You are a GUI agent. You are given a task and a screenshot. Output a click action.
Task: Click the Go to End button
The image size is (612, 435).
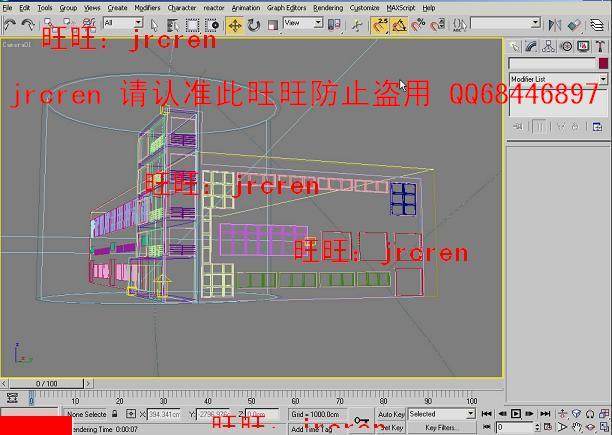coord(545,414)
